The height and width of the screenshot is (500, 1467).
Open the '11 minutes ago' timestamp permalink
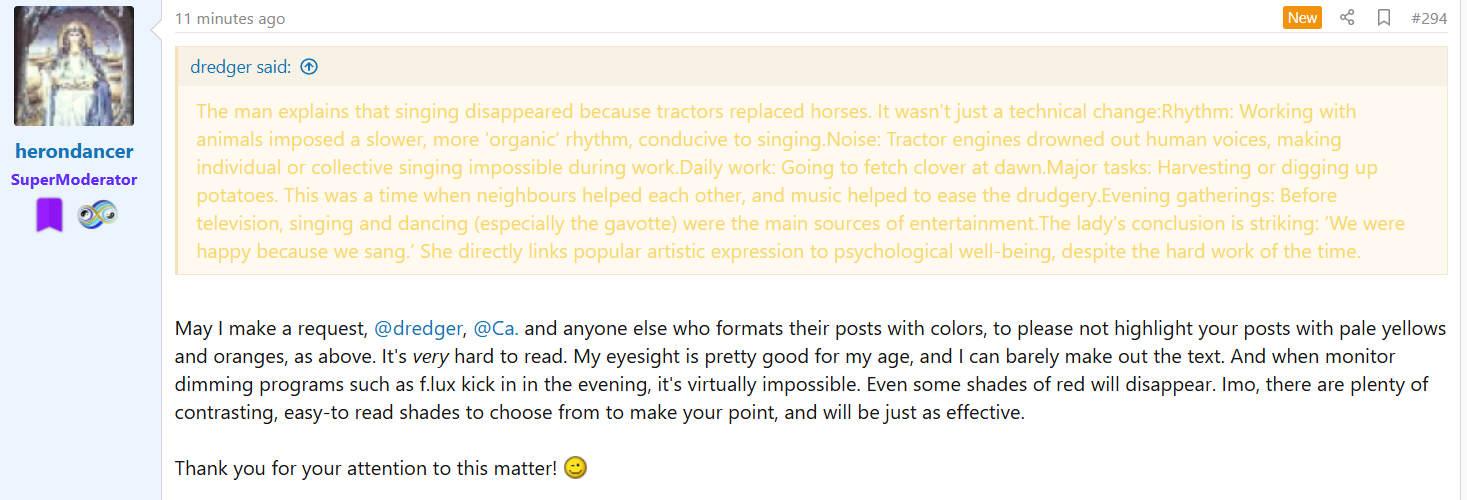[x=230, y=19]
